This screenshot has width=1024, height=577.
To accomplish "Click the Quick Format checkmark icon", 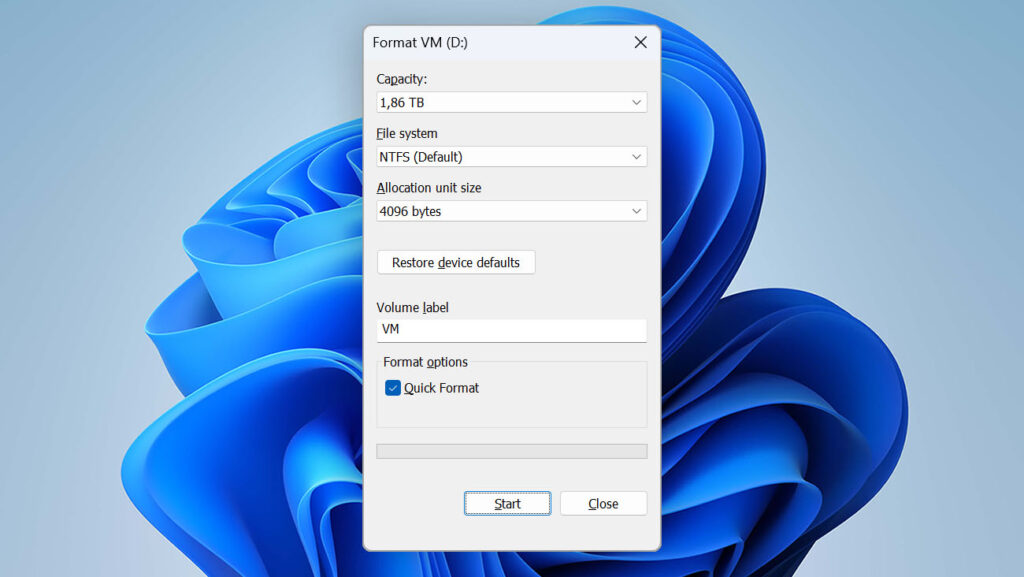I will click(393, 388).
